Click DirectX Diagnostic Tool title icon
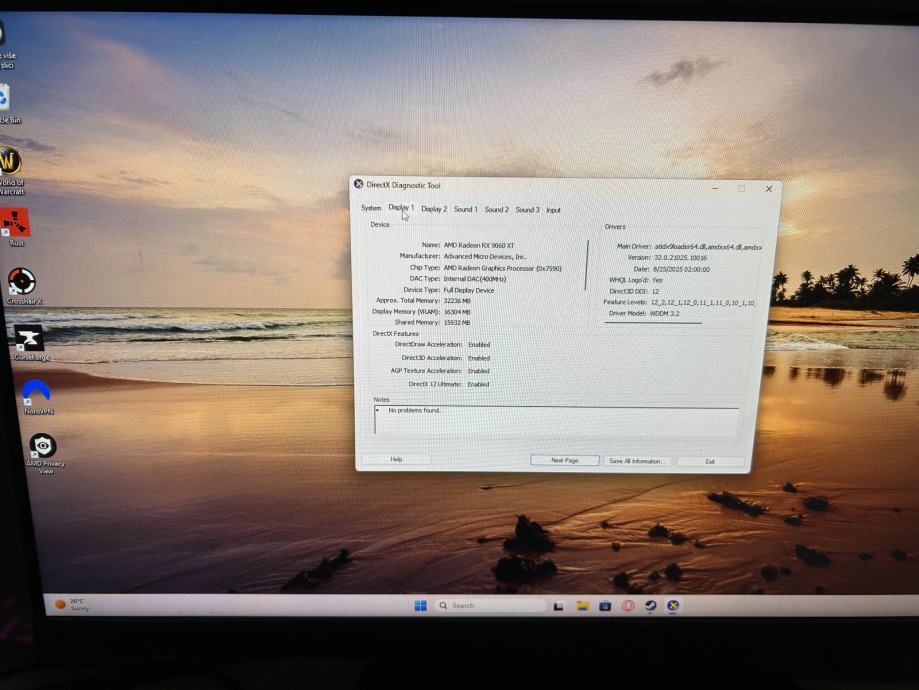The width and height of the screenshot is (919, 690). [x=359, y=184]
